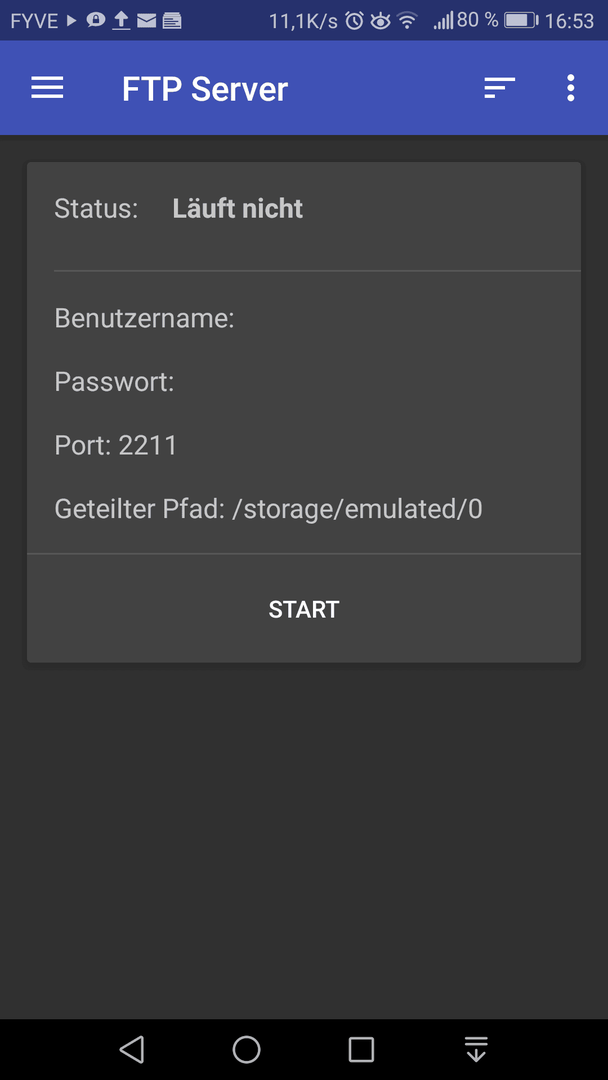Tap the sort/filter icon in app bar
Screen dimensions: 608x1080
[499, 88]
